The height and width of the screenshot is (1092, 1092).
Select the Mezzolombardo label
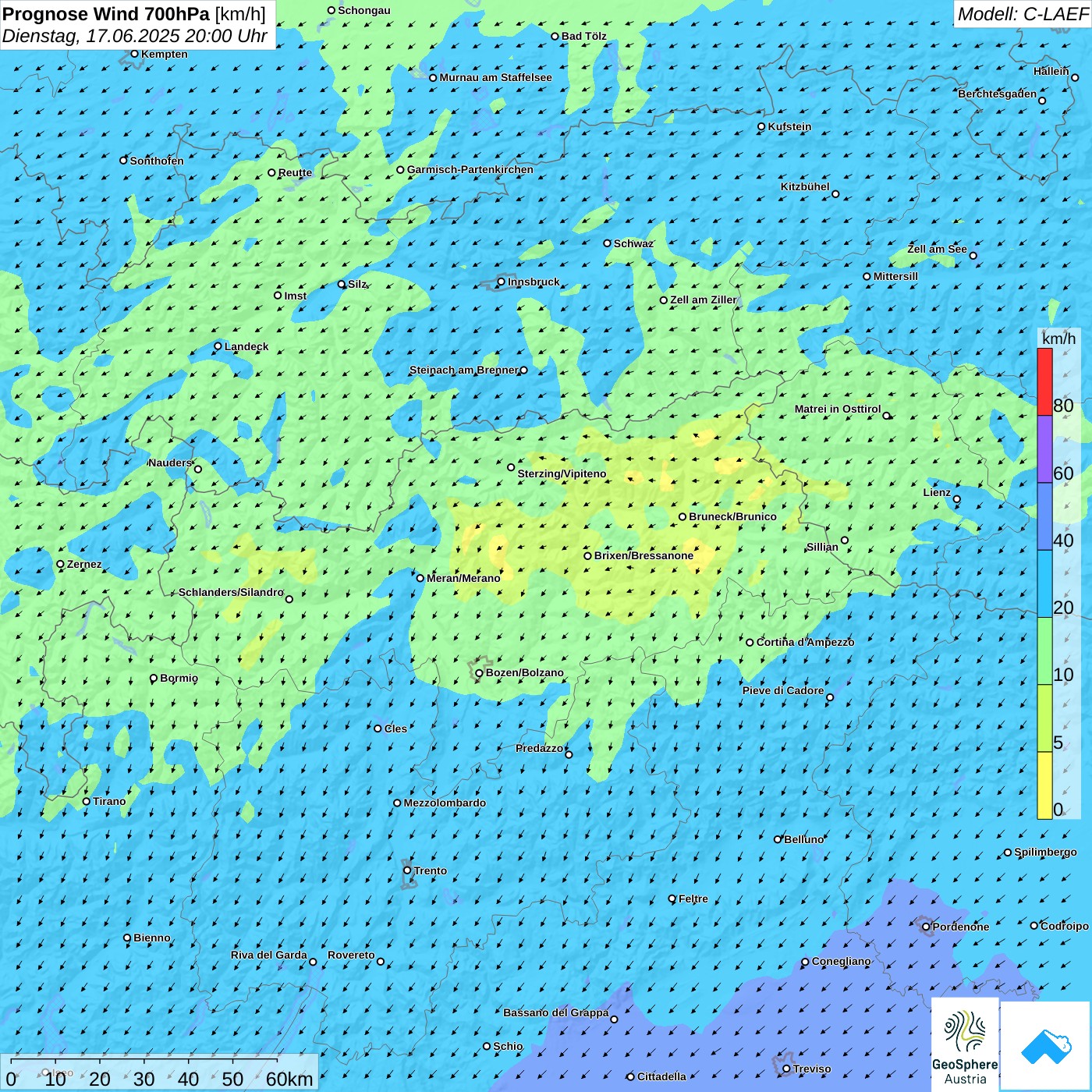pyautogui.click(x=445, y=803)
